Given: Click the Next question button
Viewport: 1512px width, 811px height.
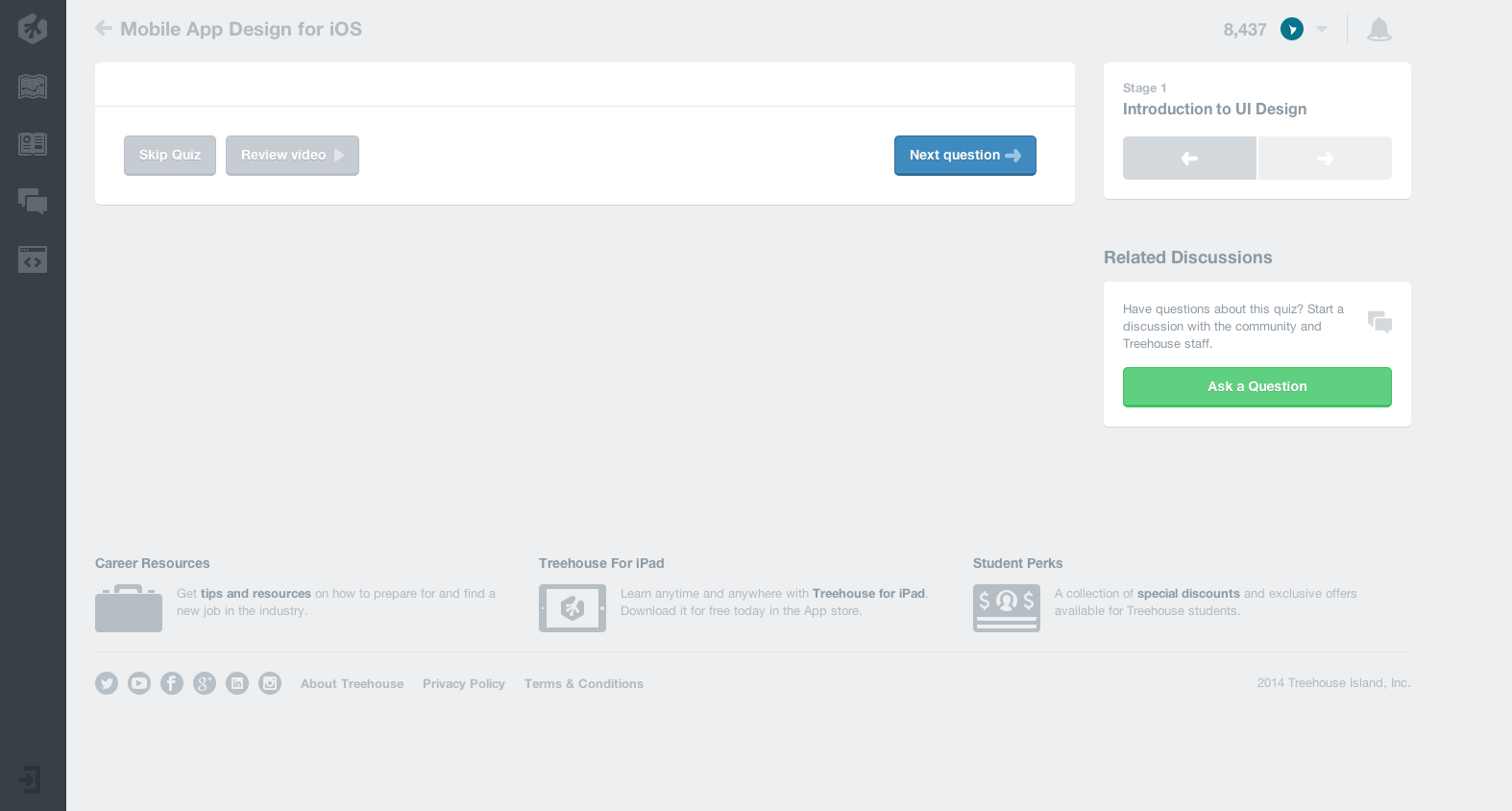Looking at the screenshot, I should click(x=965, y=156).
